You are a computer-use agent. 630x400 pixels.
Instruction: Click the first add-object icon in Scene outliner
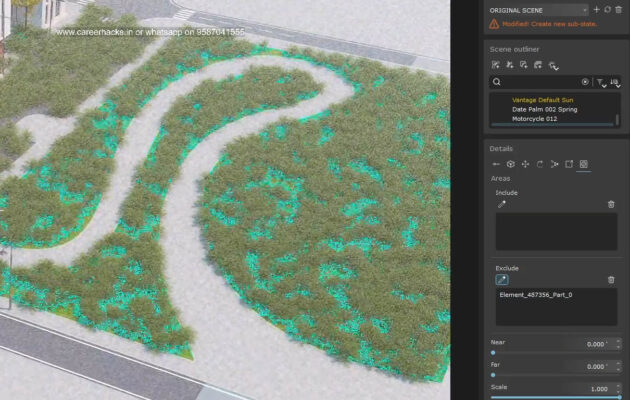click(496, 64)
